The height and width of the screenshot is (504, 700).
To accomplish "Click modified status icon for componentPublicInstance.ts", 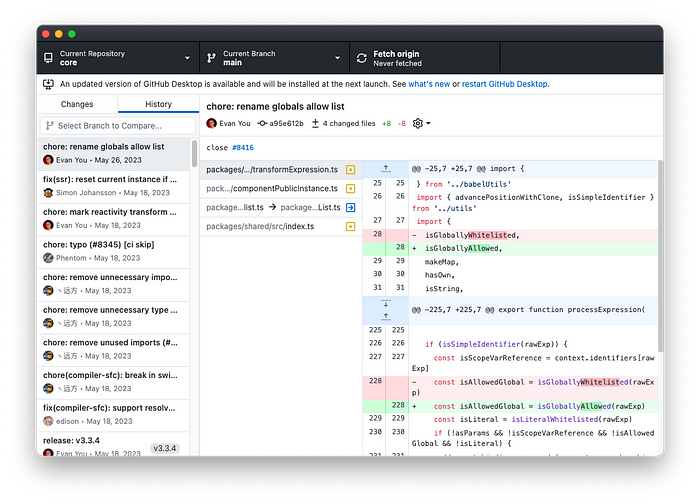I will (x=351, y=188).
